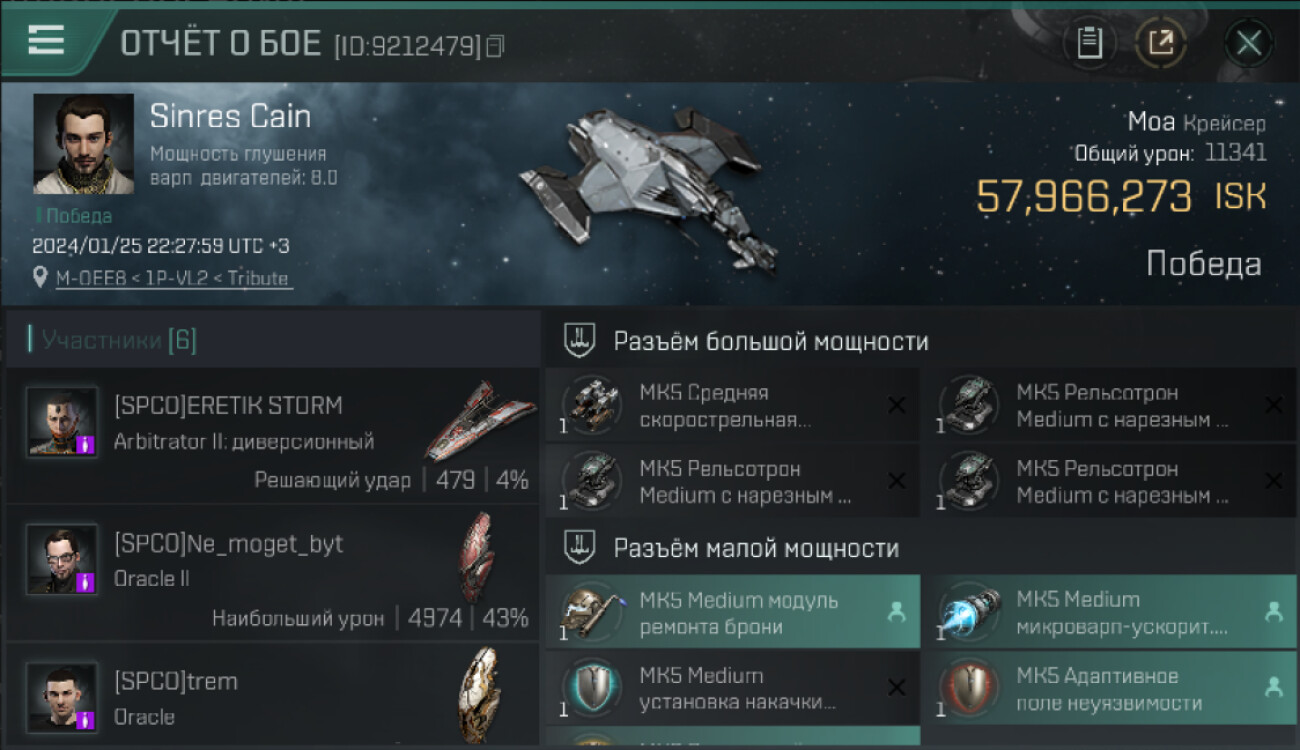Open Ne_moget_byt's character portrait
Image resolution: width=1300 pixels, height=750 pixels.
click(x=62, y=559)
